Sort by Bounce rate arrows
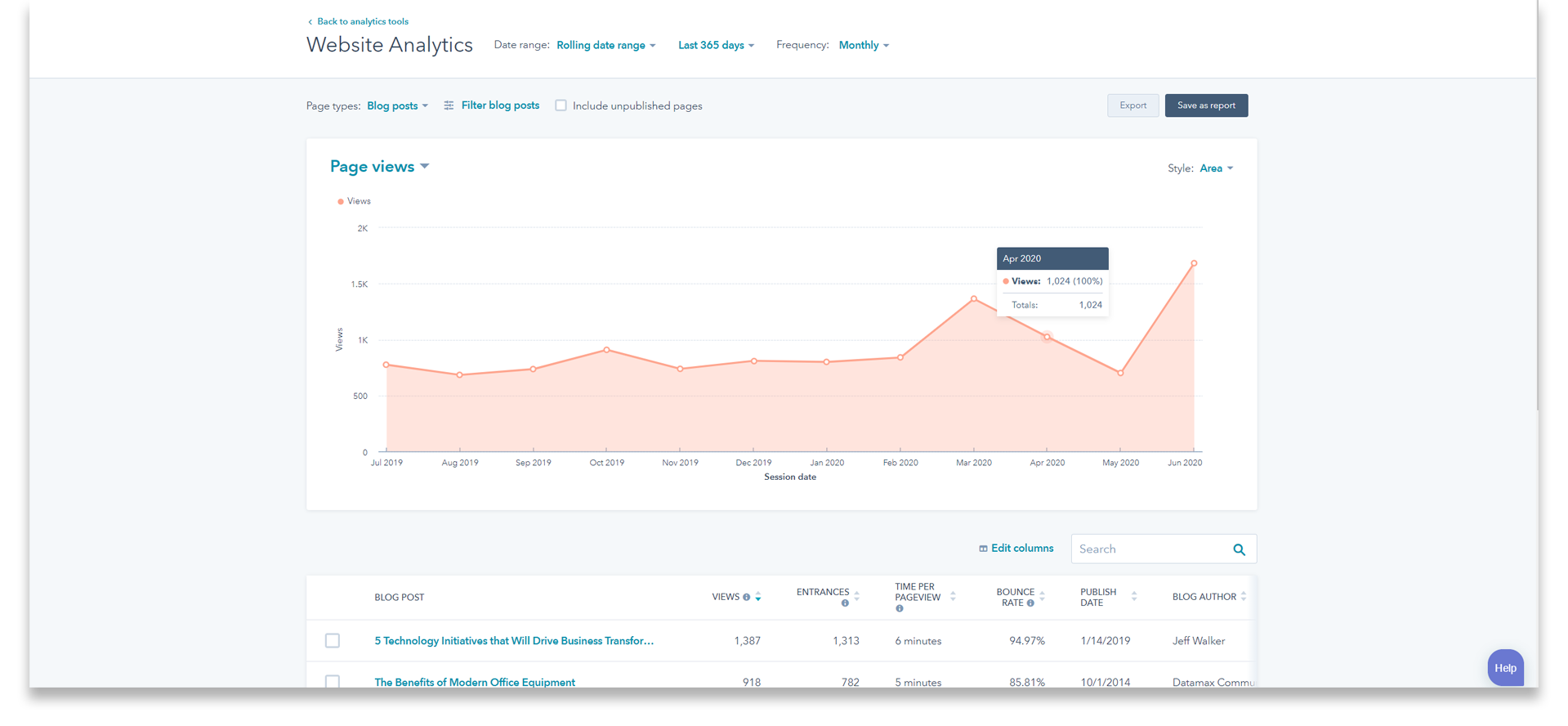This screenshot has width=1568, height=726. click(x=1042, y=596)
